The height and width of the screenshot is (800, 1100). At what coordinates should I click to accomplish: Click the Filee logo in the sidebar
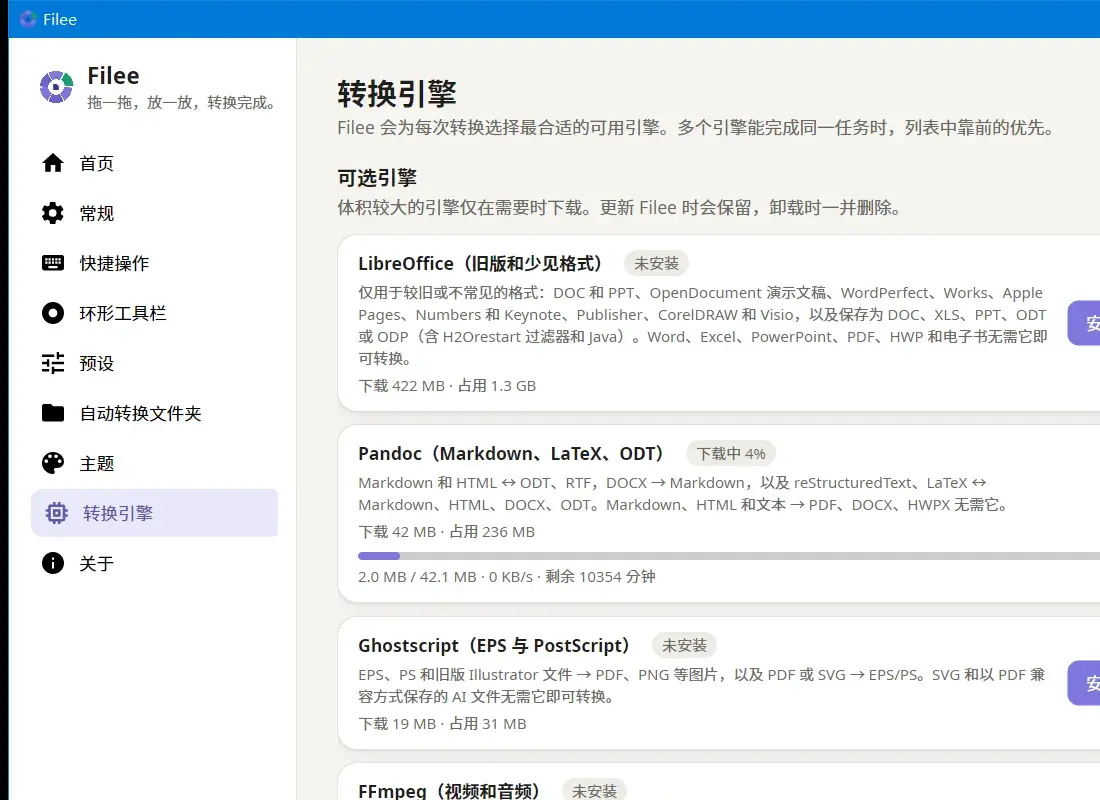pos(56,87)
